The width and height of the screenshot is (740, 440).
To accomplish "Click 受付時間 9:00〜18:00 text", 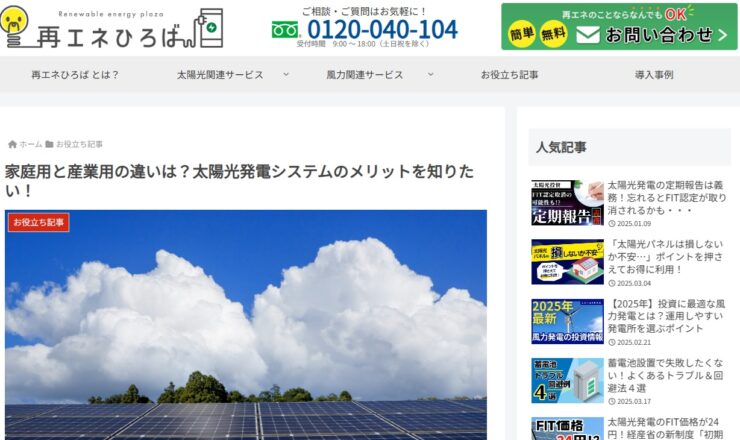I will (364, 44).
